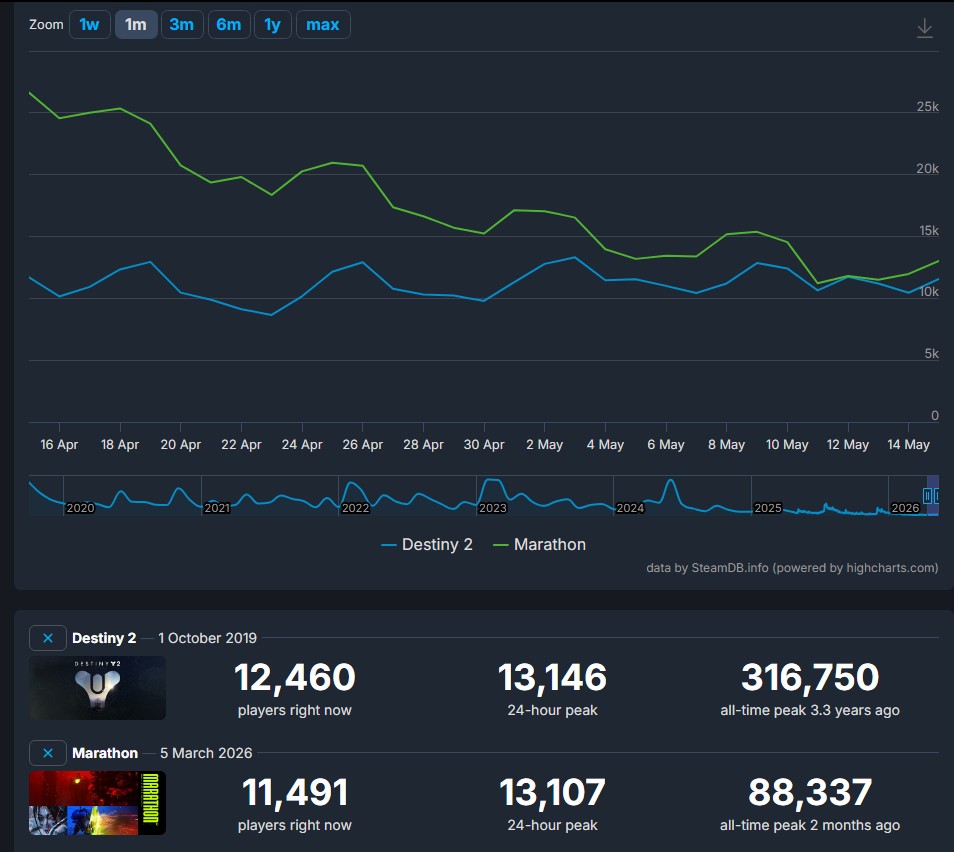Click the 1 October 2019 release date
Screen dimensions: 954x852
click(207, 638)
